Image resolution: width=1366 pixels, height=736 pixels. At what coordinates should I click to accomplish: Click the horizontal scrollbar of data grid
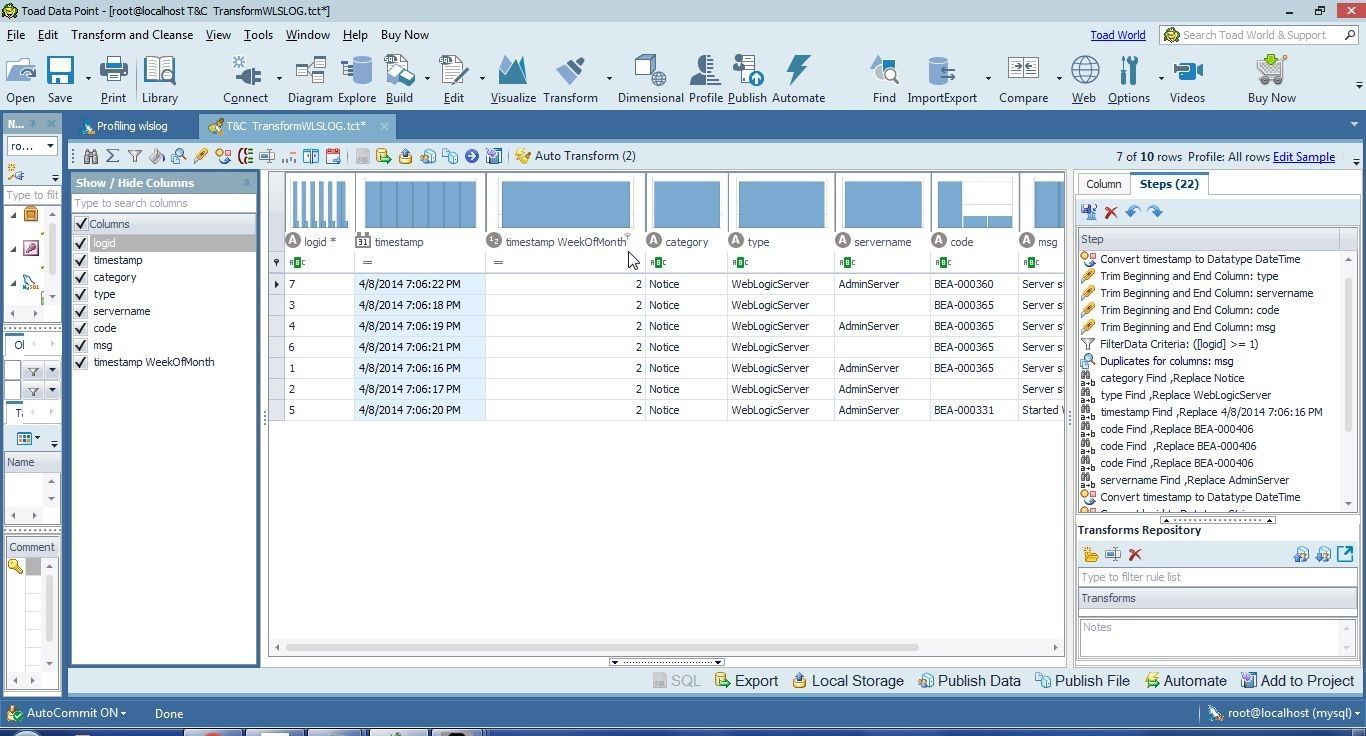click(x=602, y=647)
